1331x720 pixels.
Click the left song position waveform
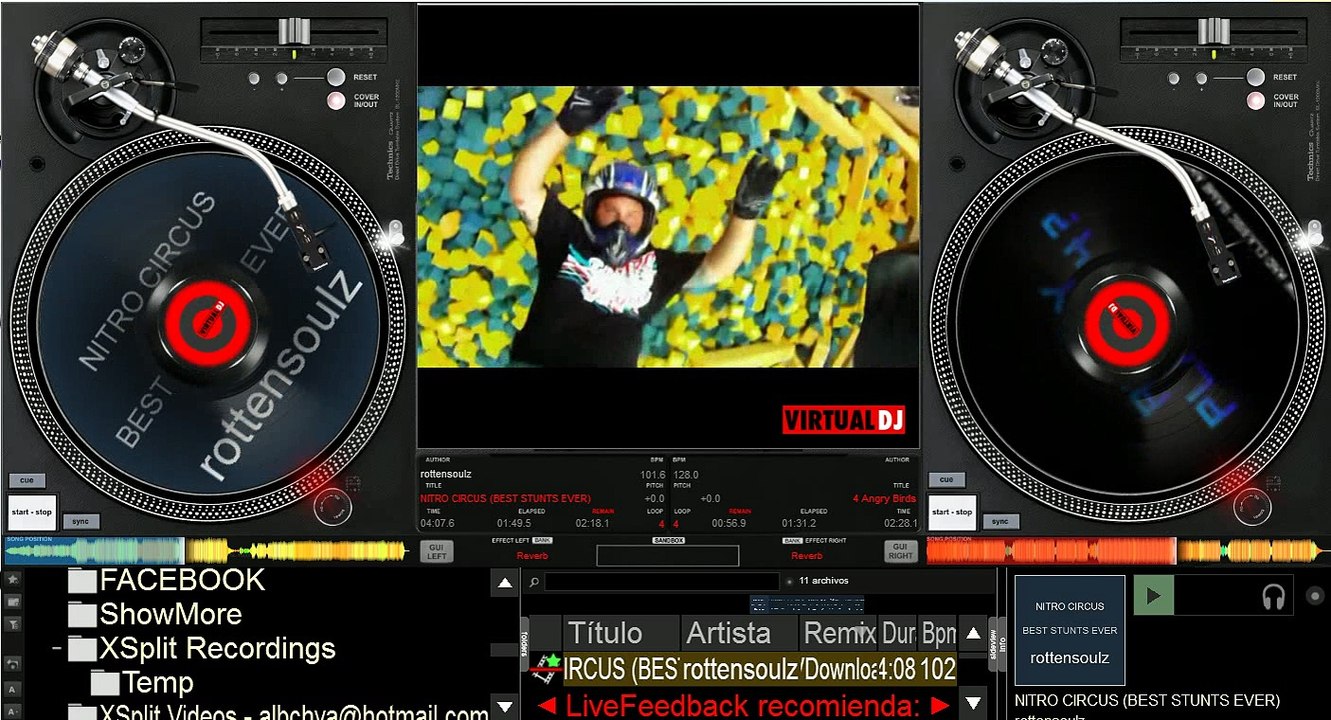[206, 550]
